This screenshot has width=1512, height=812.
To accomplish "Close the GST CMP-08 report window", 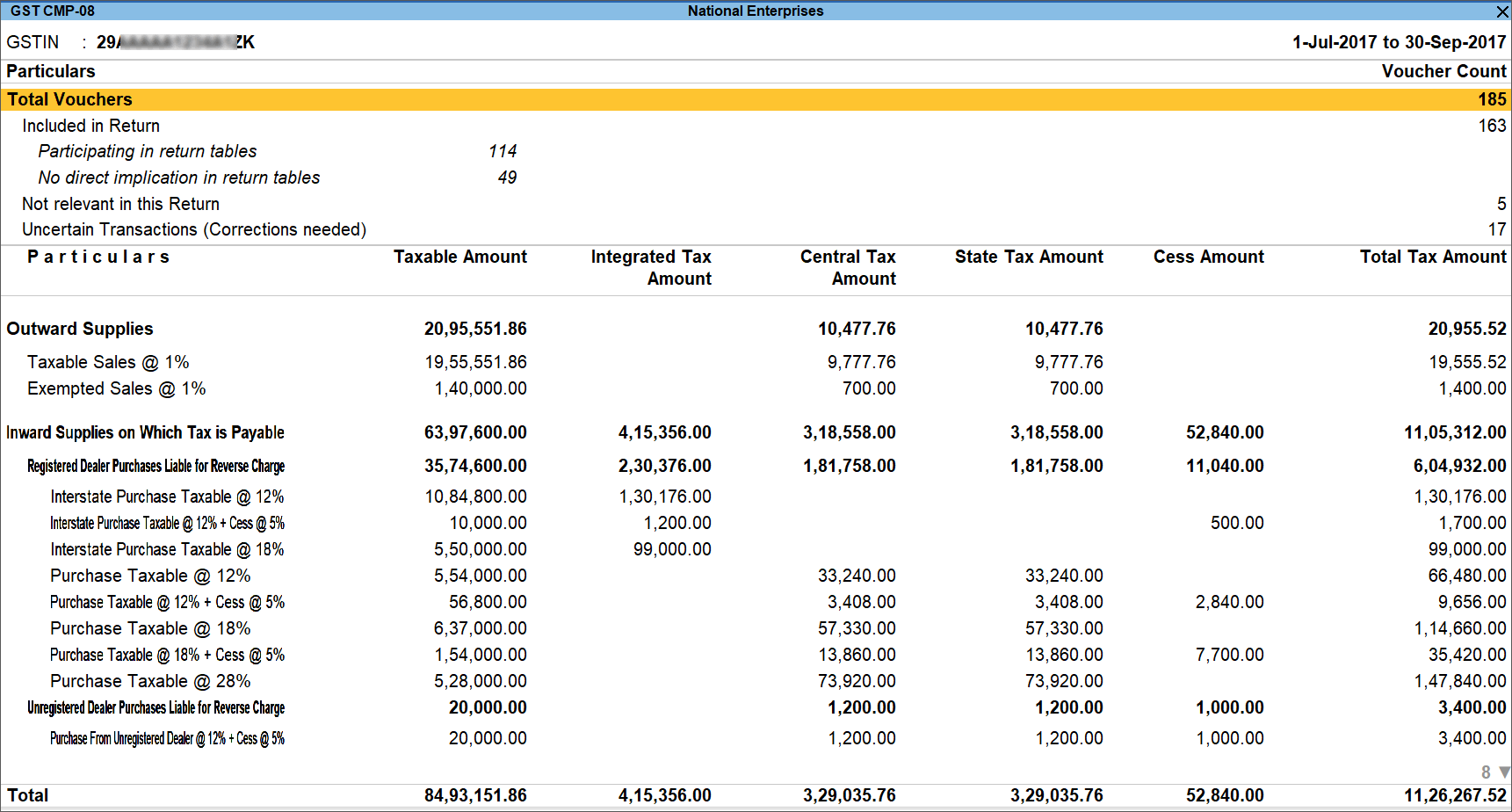I will tap(1501, 11).
